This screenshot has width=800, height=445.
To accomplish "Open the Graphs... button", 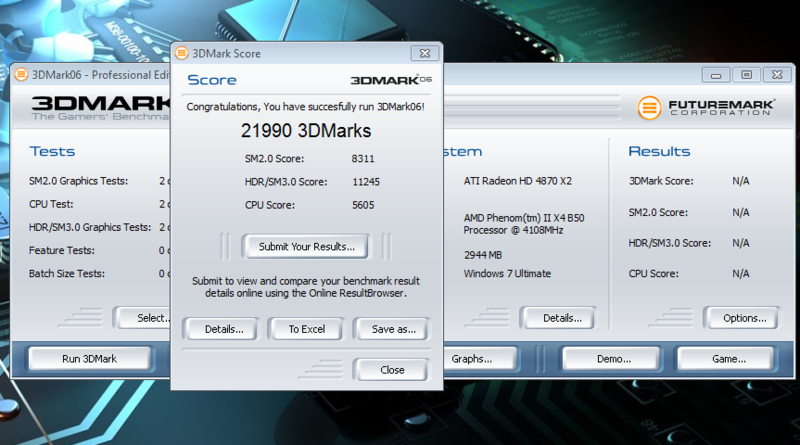I will click(471, 358).
